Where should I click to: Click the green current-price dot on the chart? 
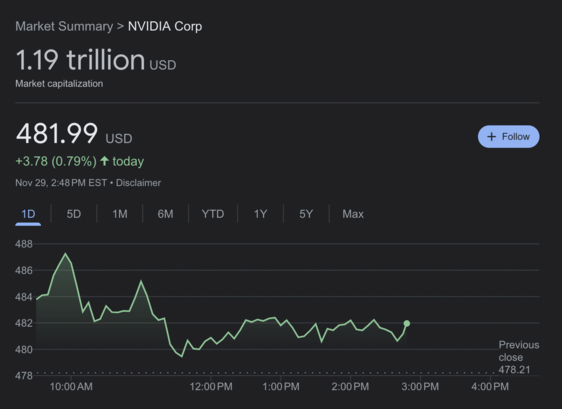407,323
